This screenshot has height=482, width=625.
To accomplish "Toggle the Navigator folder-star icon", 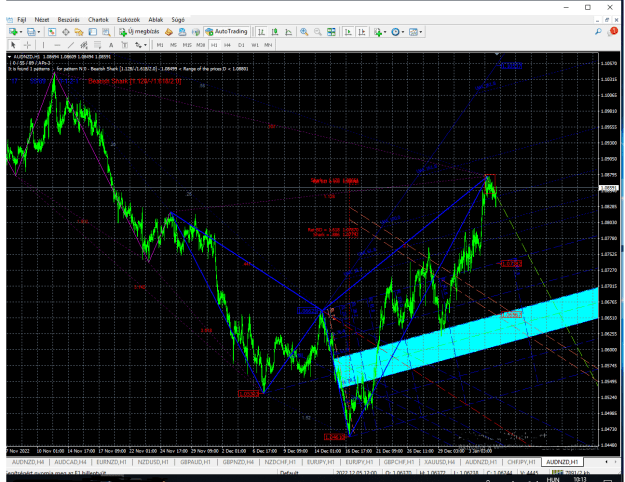I will point(79,32).
